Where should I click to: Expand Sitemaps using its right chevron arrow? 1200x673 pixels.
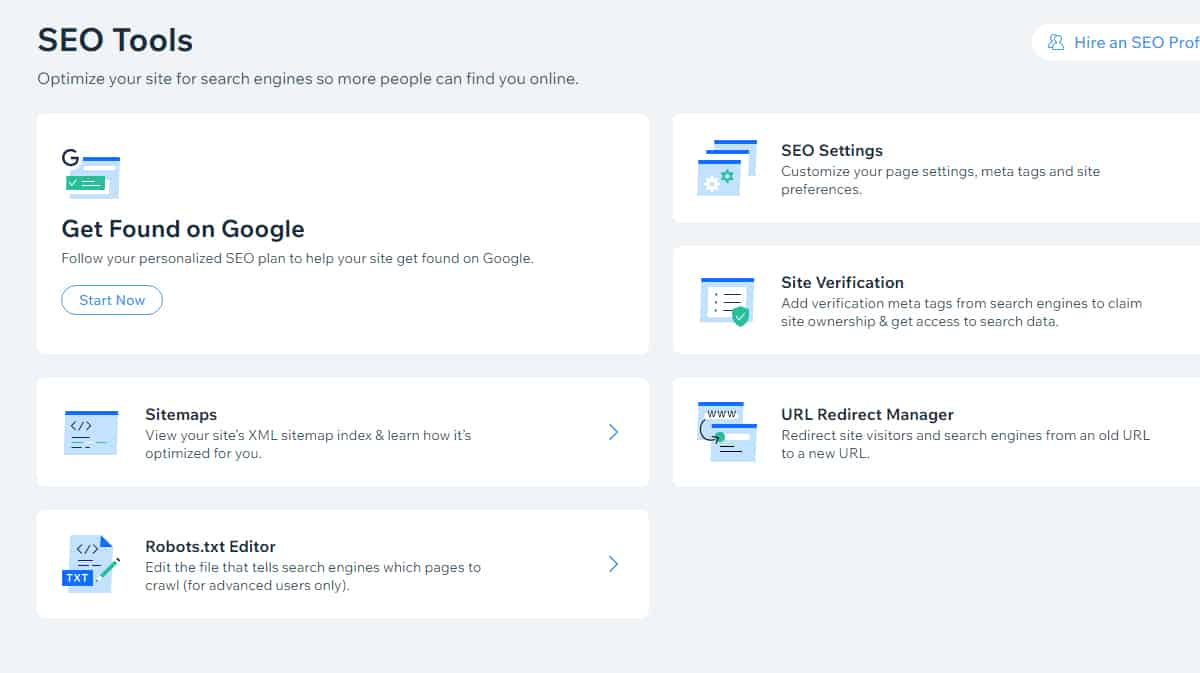tap(613, 432)
